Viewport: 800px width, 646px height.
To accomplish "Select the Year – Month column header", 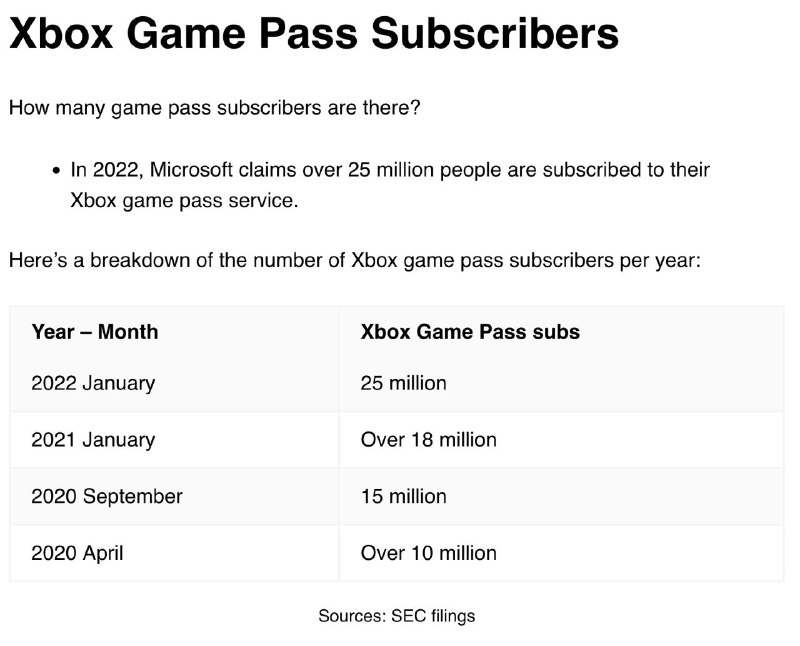I will click(x=95, y=332).
